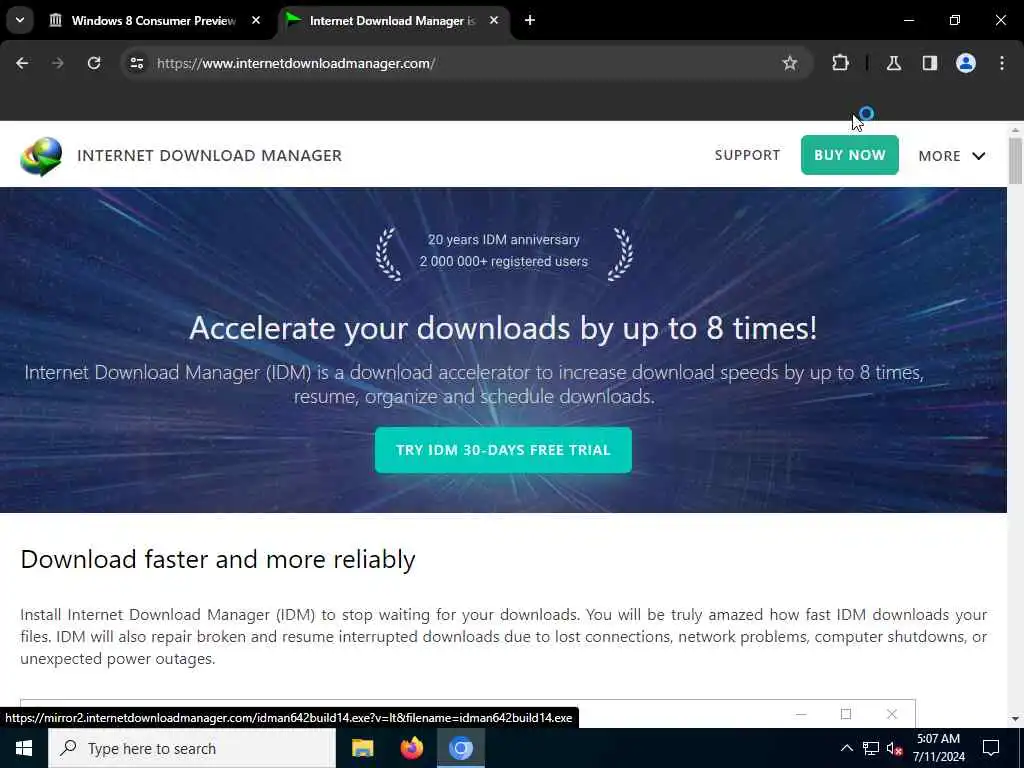
Task: Reload the current page
Action: click(x=94, y=63)
